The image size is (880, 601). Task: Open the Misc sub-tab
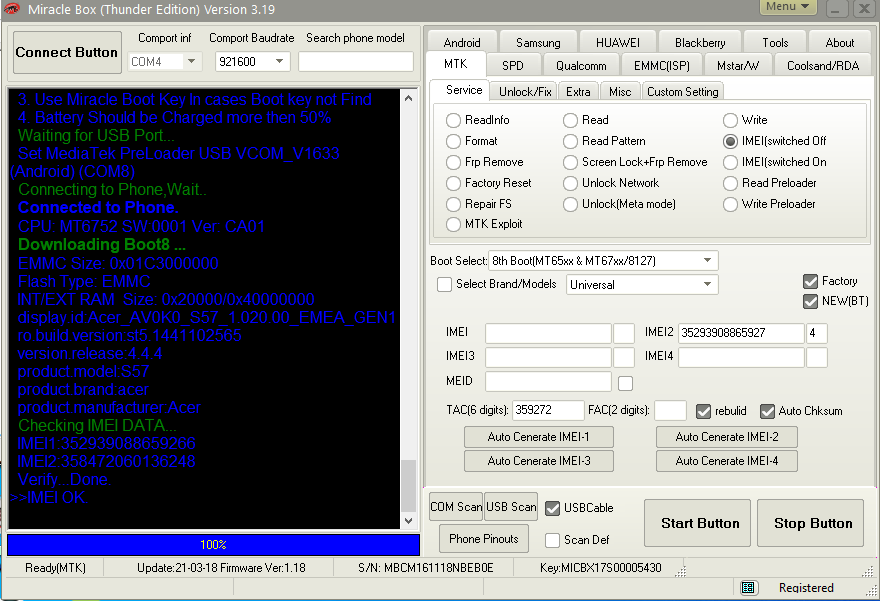[620, 91]
